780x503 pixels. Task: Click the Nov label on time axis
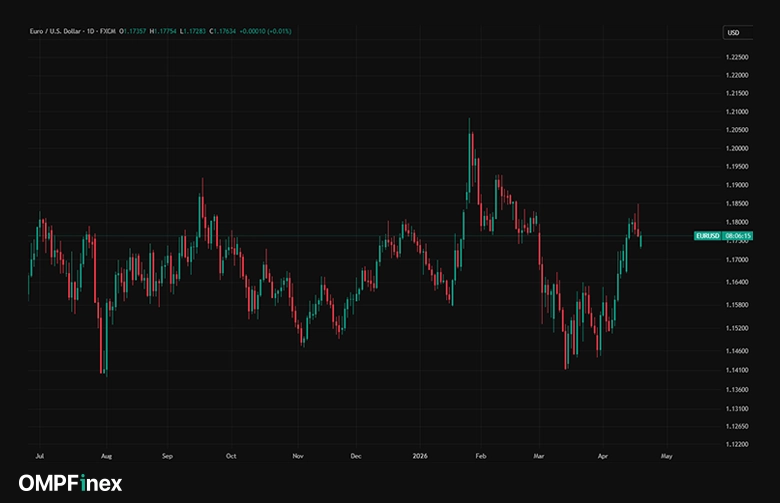(297, 454)
